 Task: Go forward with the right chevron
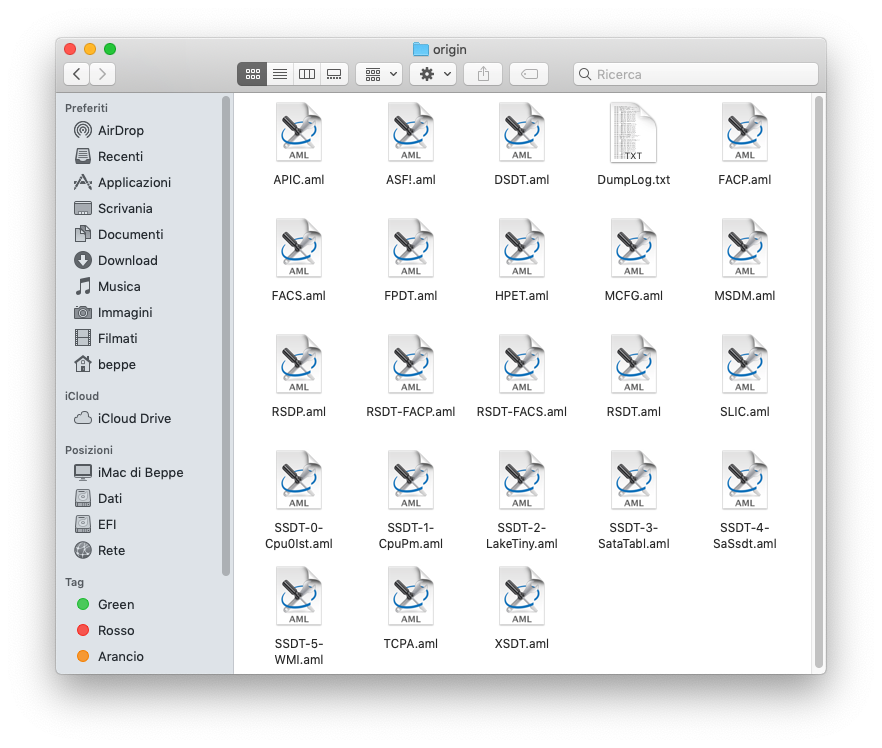point(102,74)
